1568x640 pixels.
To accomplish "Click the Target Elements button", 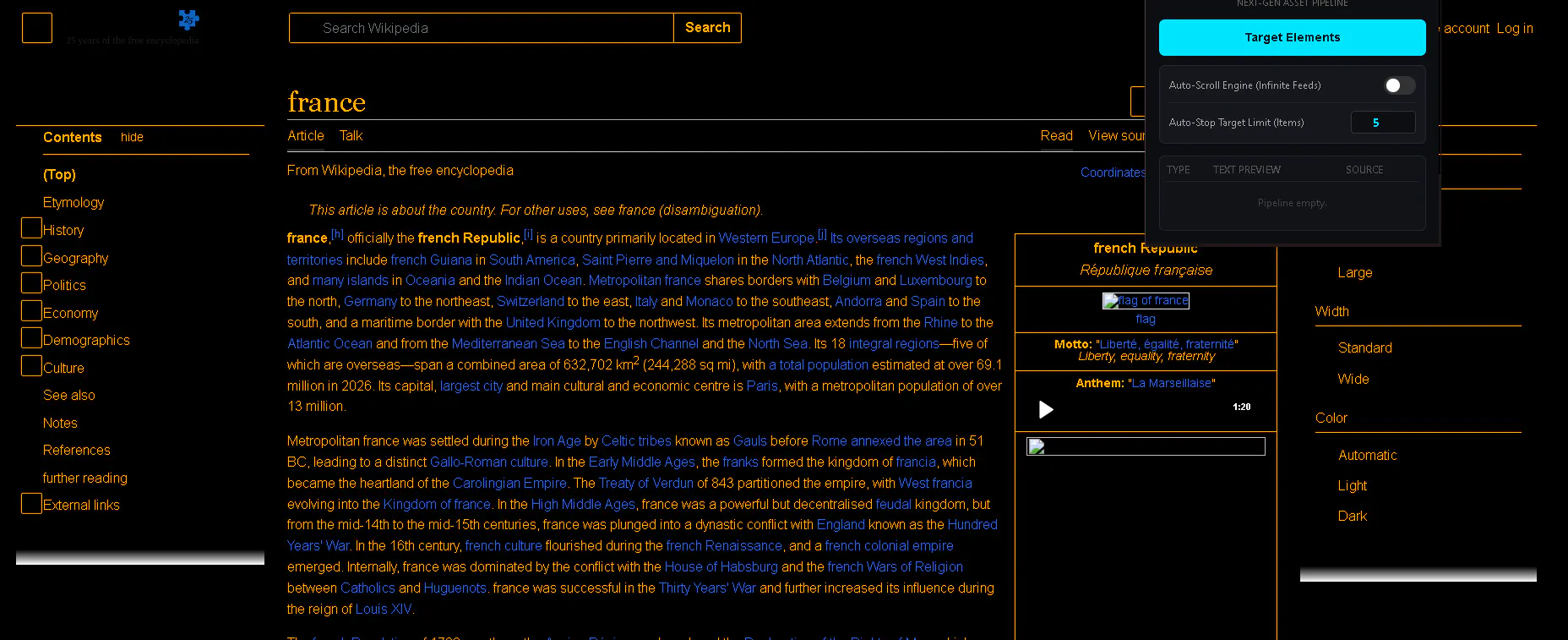I will (x=1293, y=37).
